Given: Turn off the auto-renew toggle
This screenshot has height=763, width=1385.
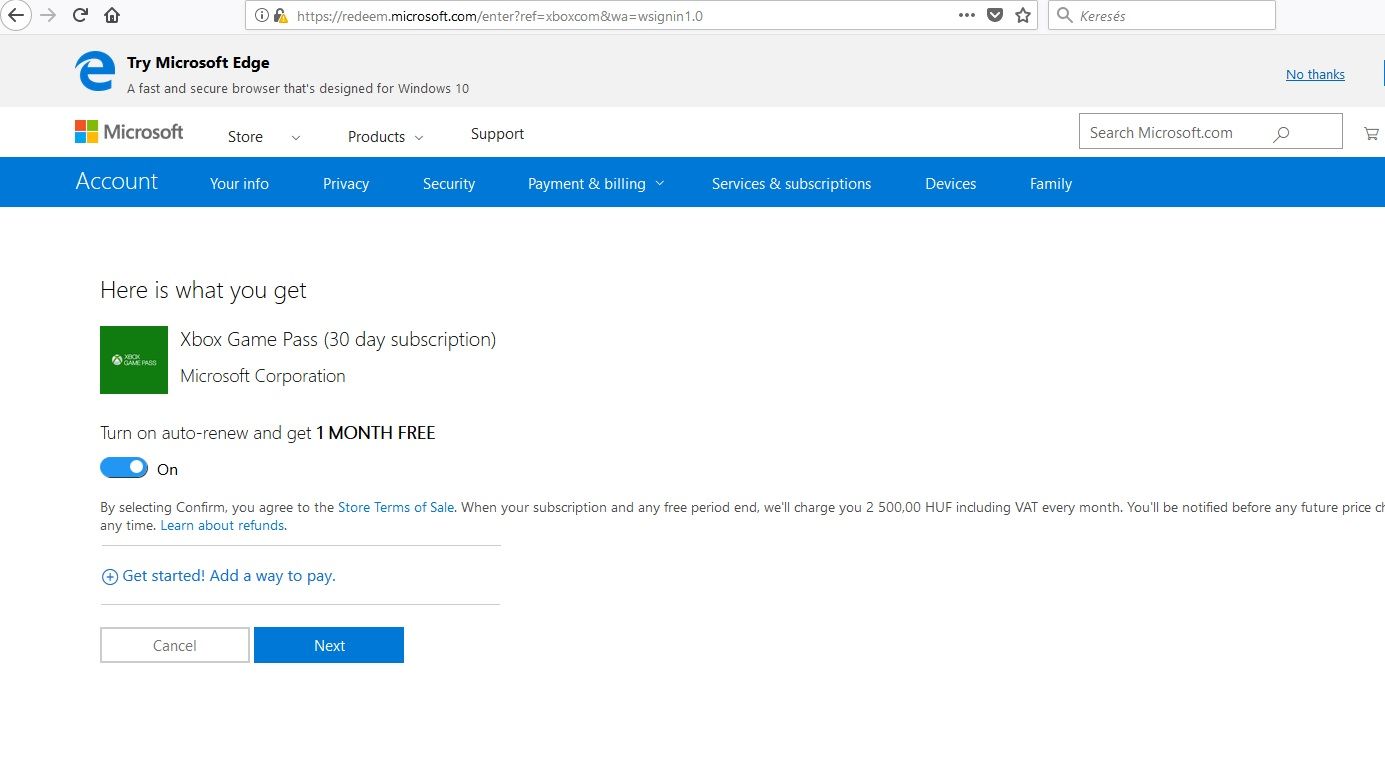Looking at the screenshot, I should tap(124, 468).
